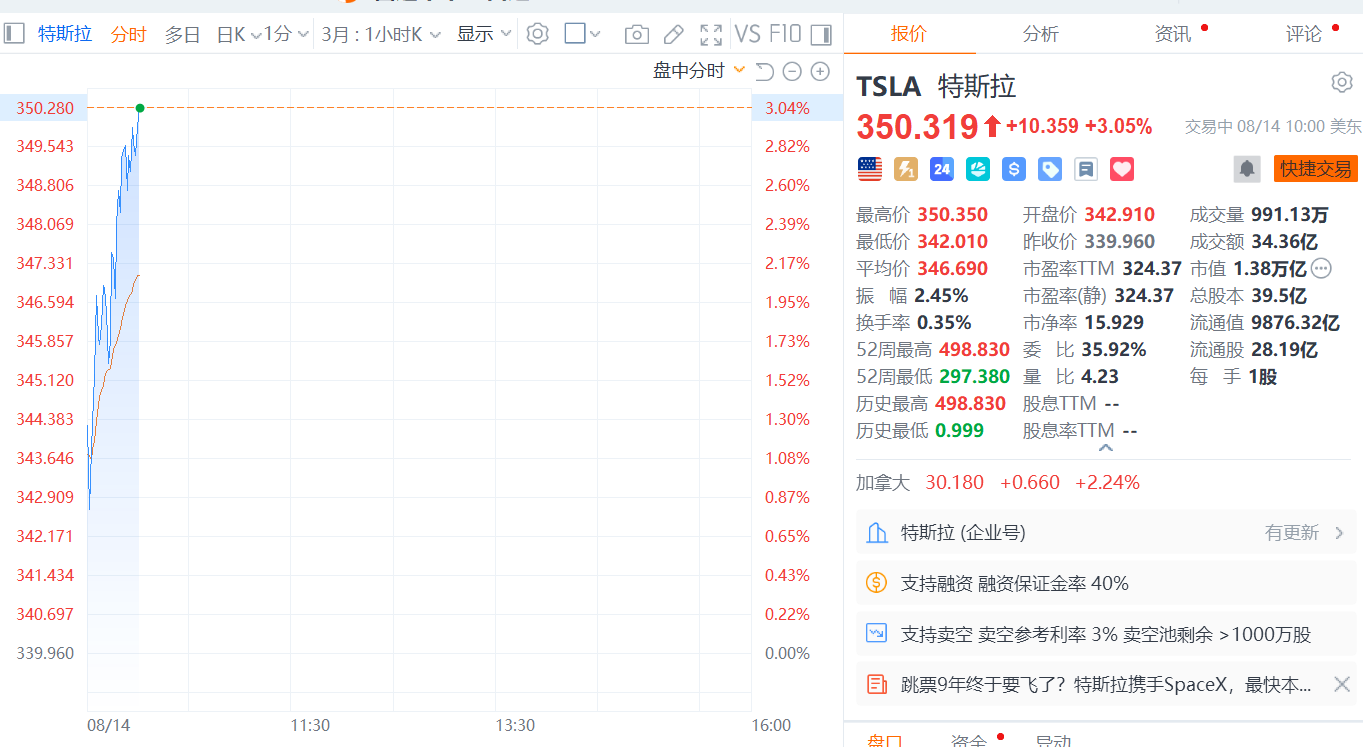Click the 特斯拉 stock name in toolbar

[65, 34]
